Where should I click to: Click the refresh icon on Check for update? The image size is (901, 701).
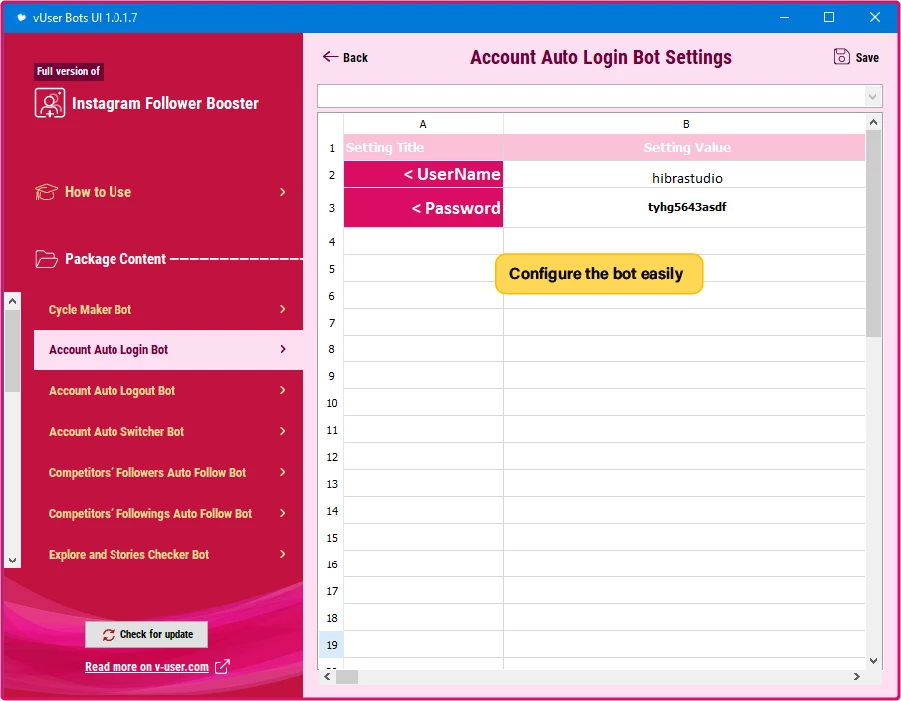coord(109,634)
